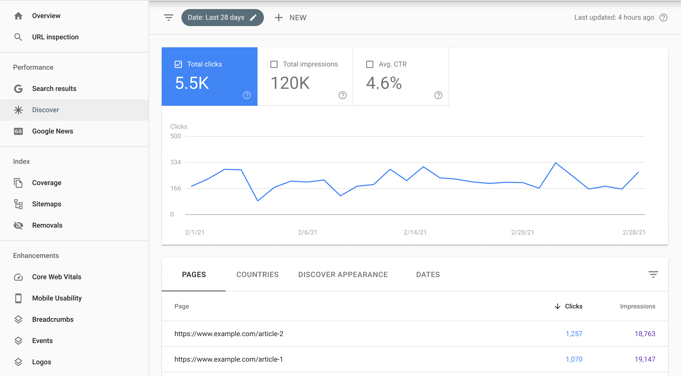Click the Logos layers icon

tap(18, 362)
